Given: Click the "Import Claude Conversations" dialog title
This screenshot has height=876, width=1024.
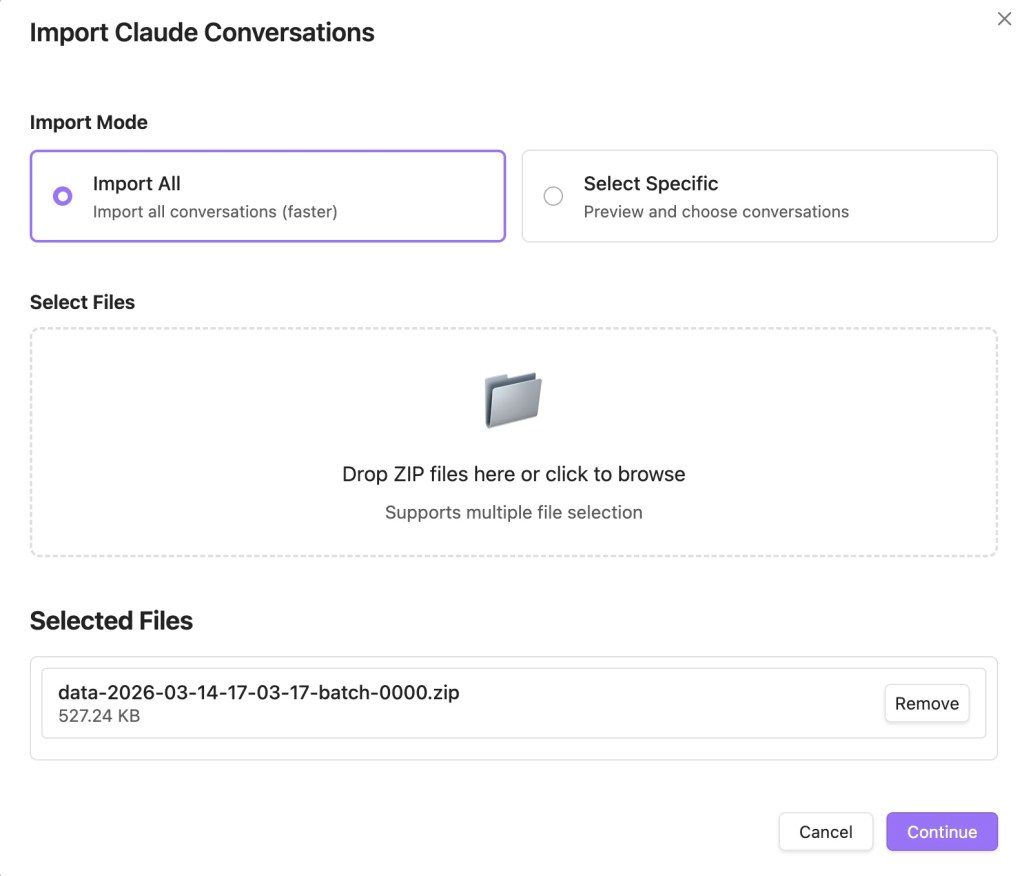Looking at the screenshot, I should click(202, 33).
